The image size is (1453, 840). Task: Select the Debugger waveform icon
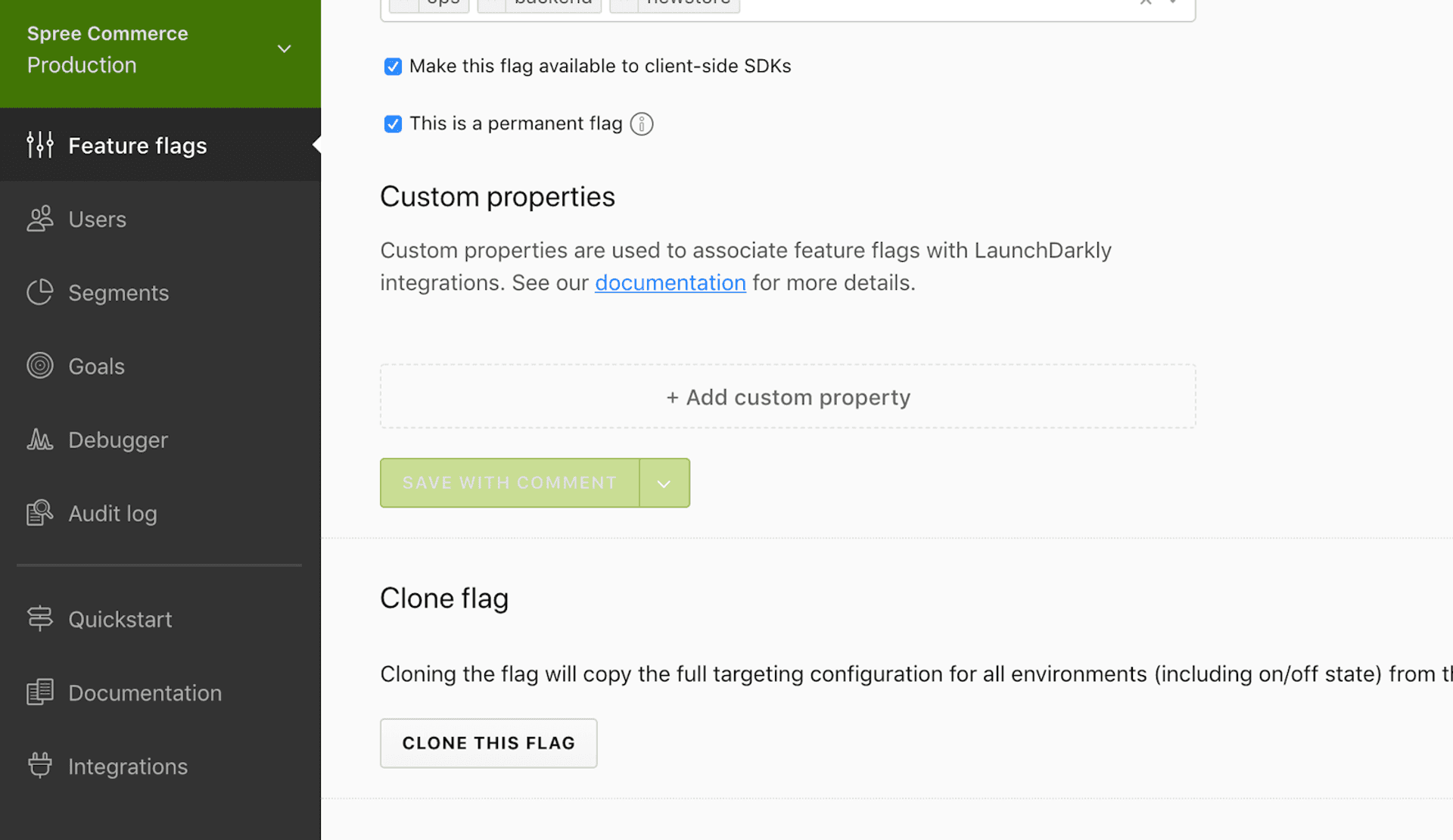39,439
